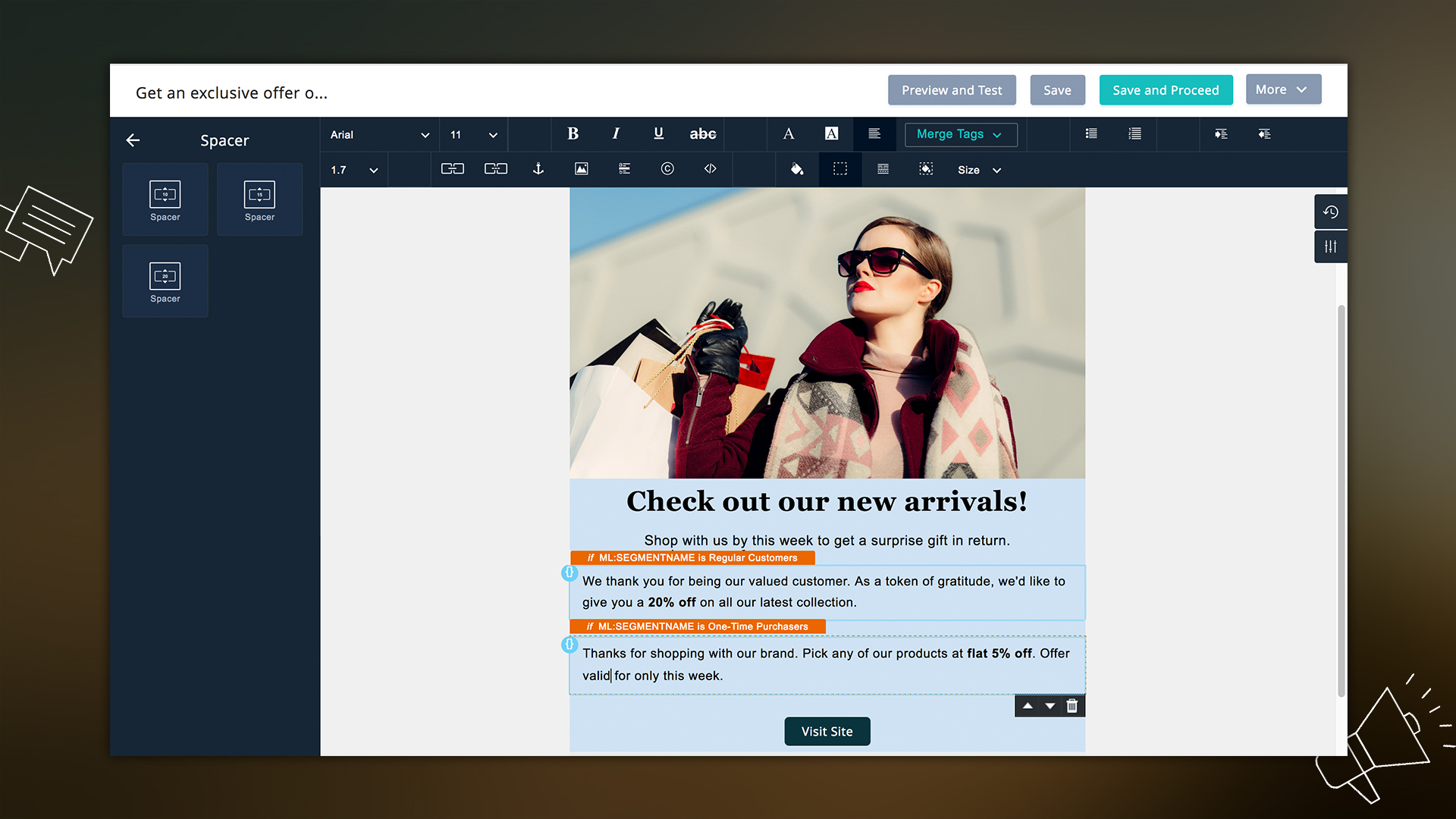Select the unordered list icon
Image resolution: width=1456 pixels, height=819 pixels.
1092,134
